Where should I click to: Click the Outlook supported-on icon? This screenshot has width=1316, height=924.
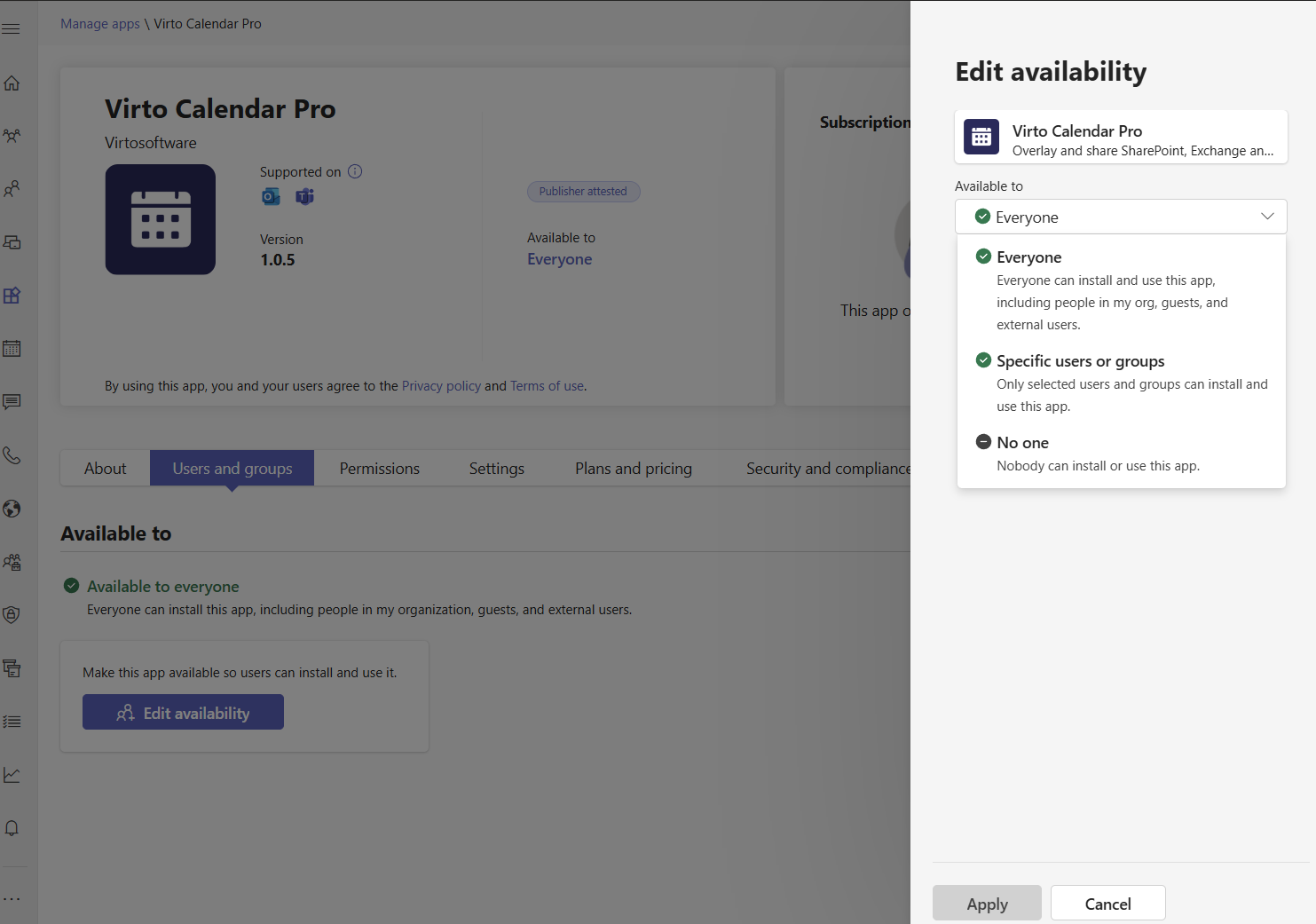(271, 196)
